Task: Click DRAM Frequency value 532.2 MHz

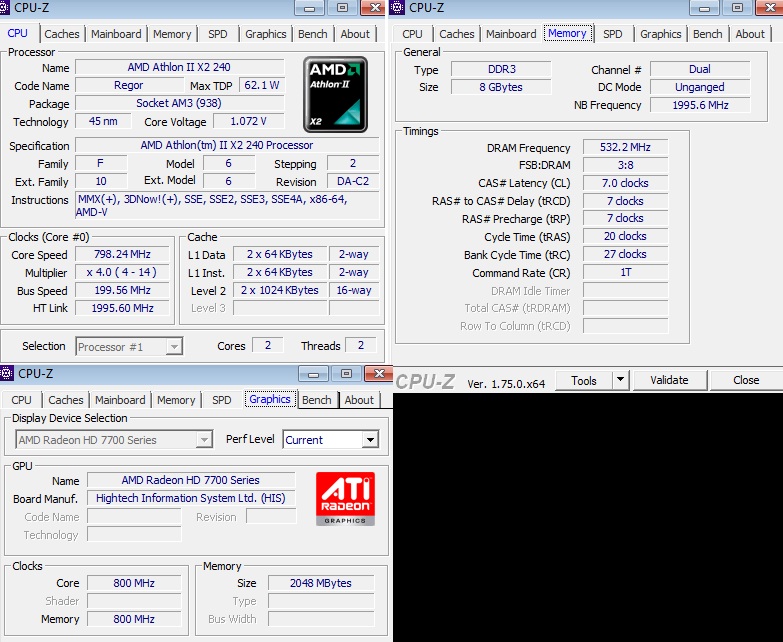Action: (625, 147)
